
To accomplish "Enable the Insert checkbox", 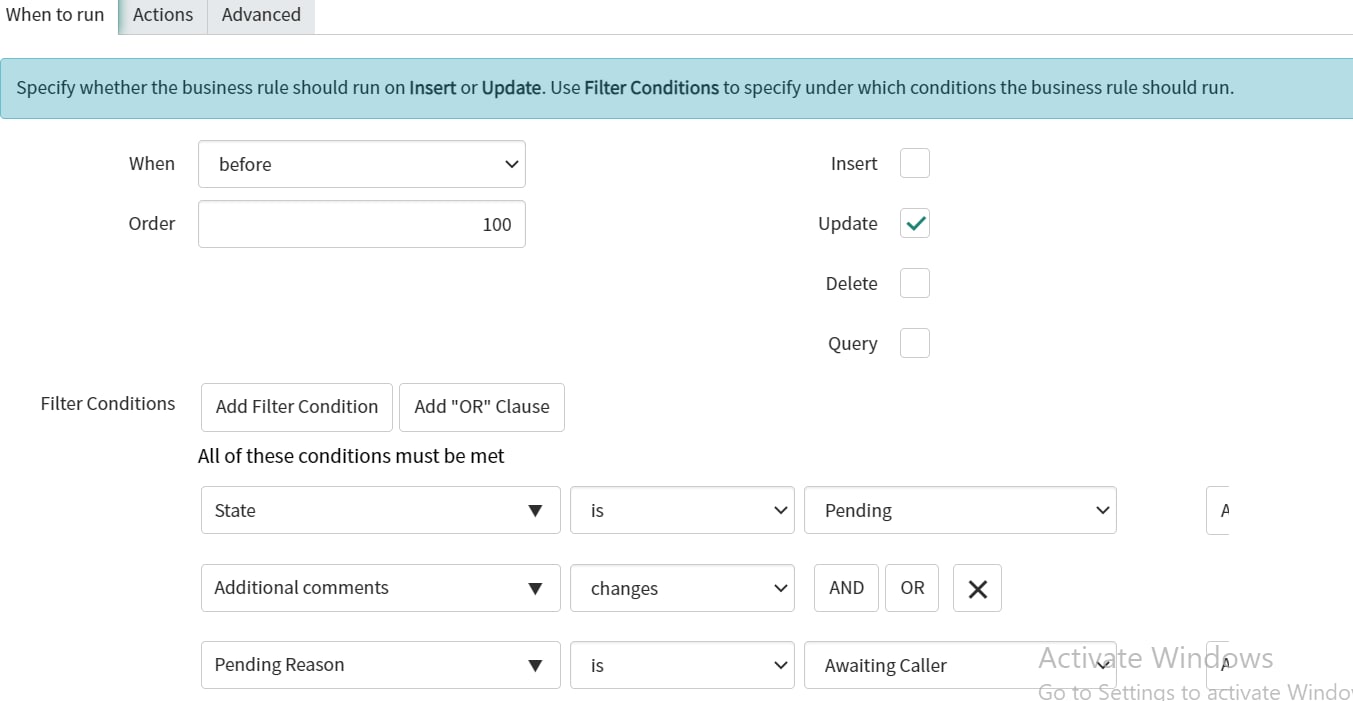I will click(x=914, y=163).
